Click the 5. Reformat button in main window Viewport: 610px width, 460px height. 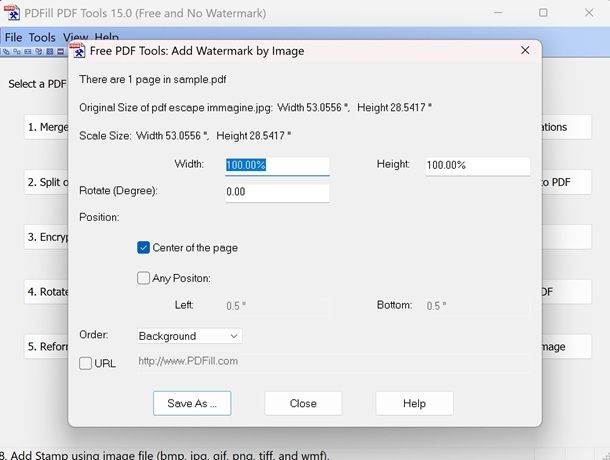pos(47,346)
